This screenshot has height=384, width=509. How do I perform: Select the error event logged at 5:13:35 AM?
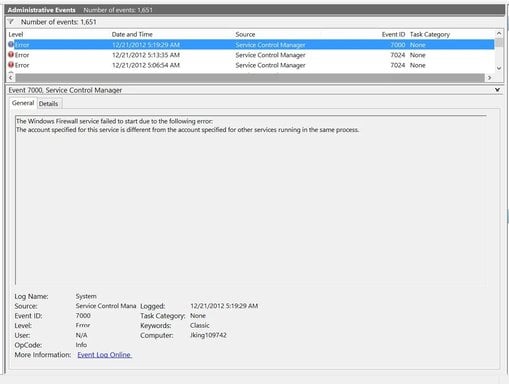click(x=251, y=55)
